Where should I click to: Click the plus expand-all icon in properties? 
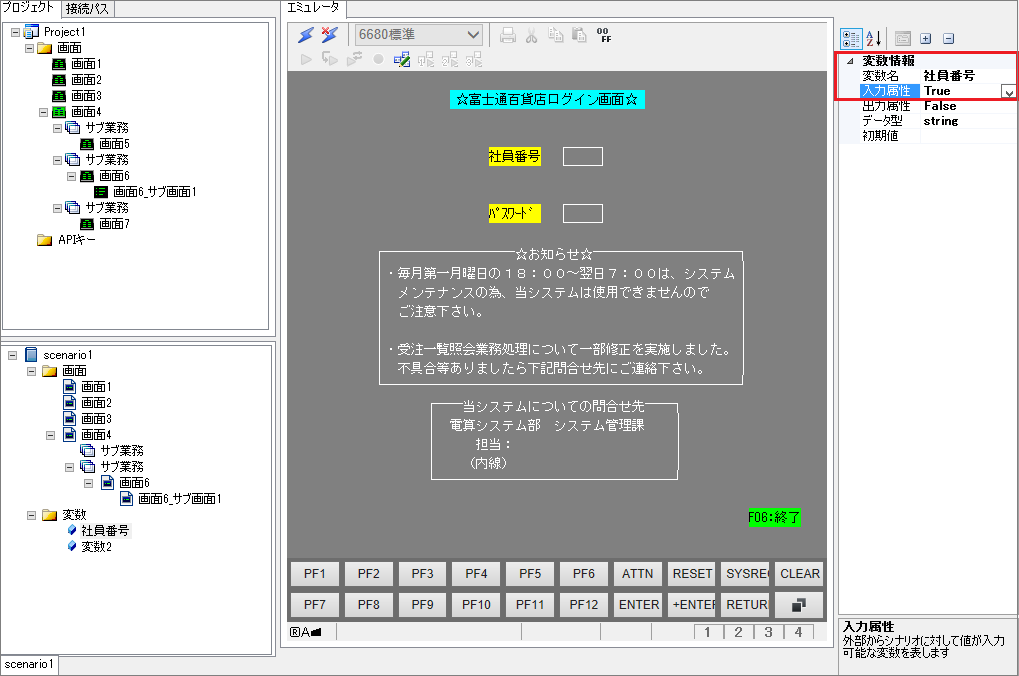926,39
